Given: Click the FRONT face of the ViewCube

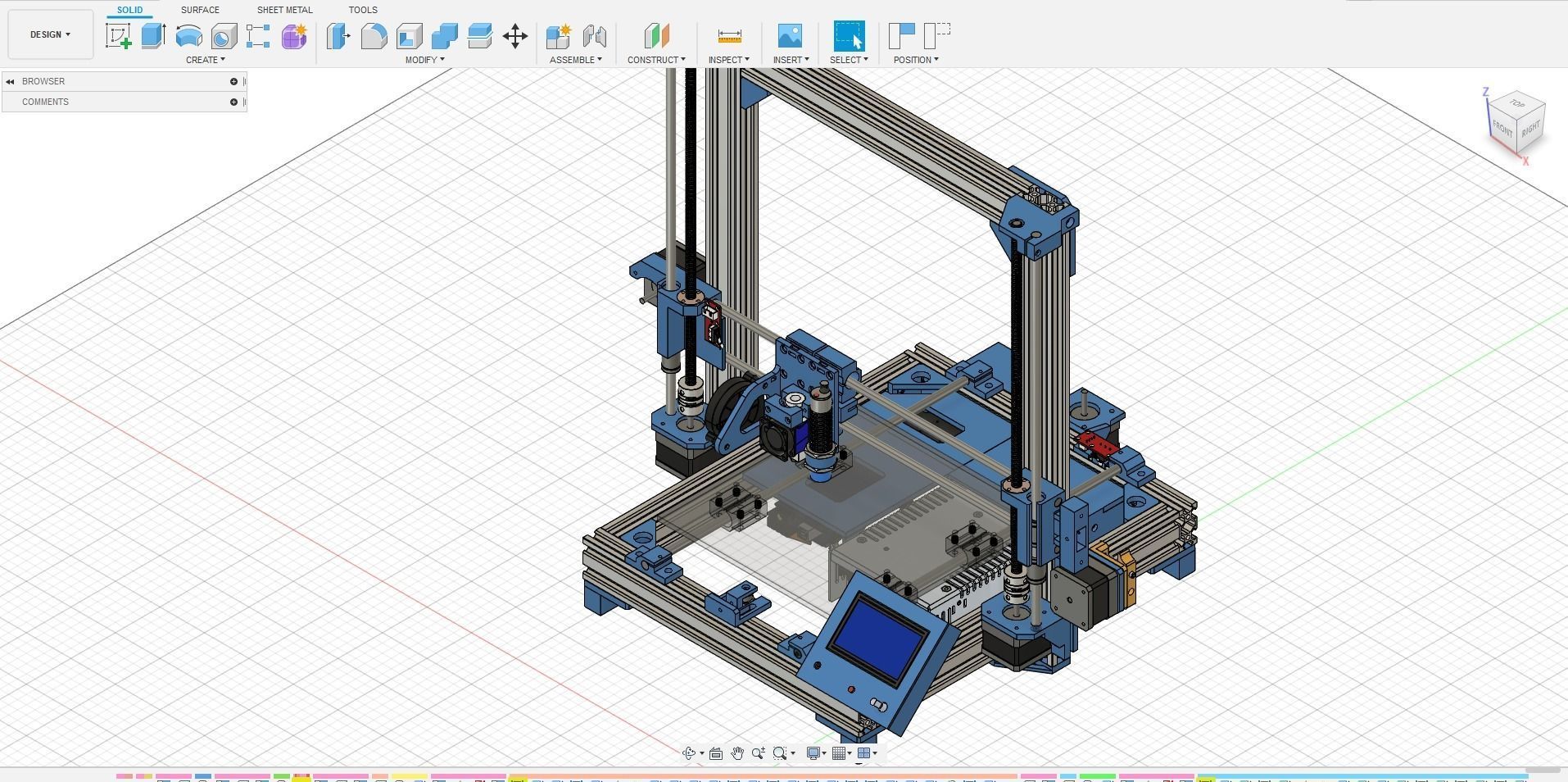Looking at the screenshot, I should (1502, 128).
